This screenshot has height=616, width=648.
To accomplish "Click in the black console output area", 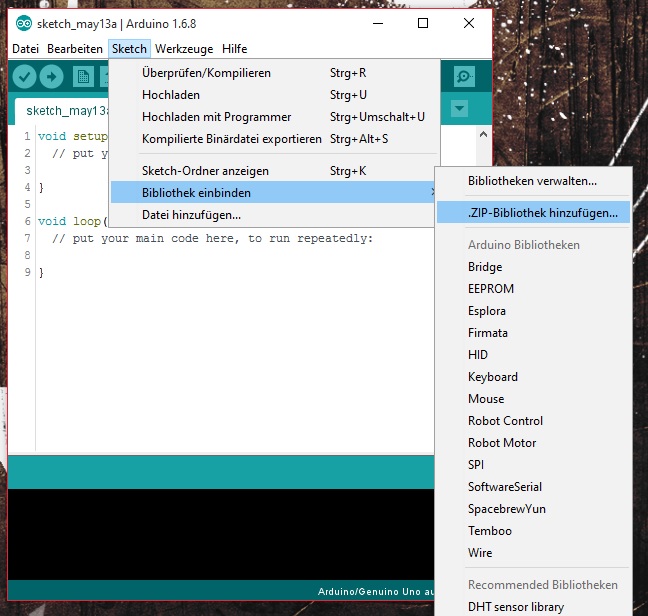I will click(221, 534).
